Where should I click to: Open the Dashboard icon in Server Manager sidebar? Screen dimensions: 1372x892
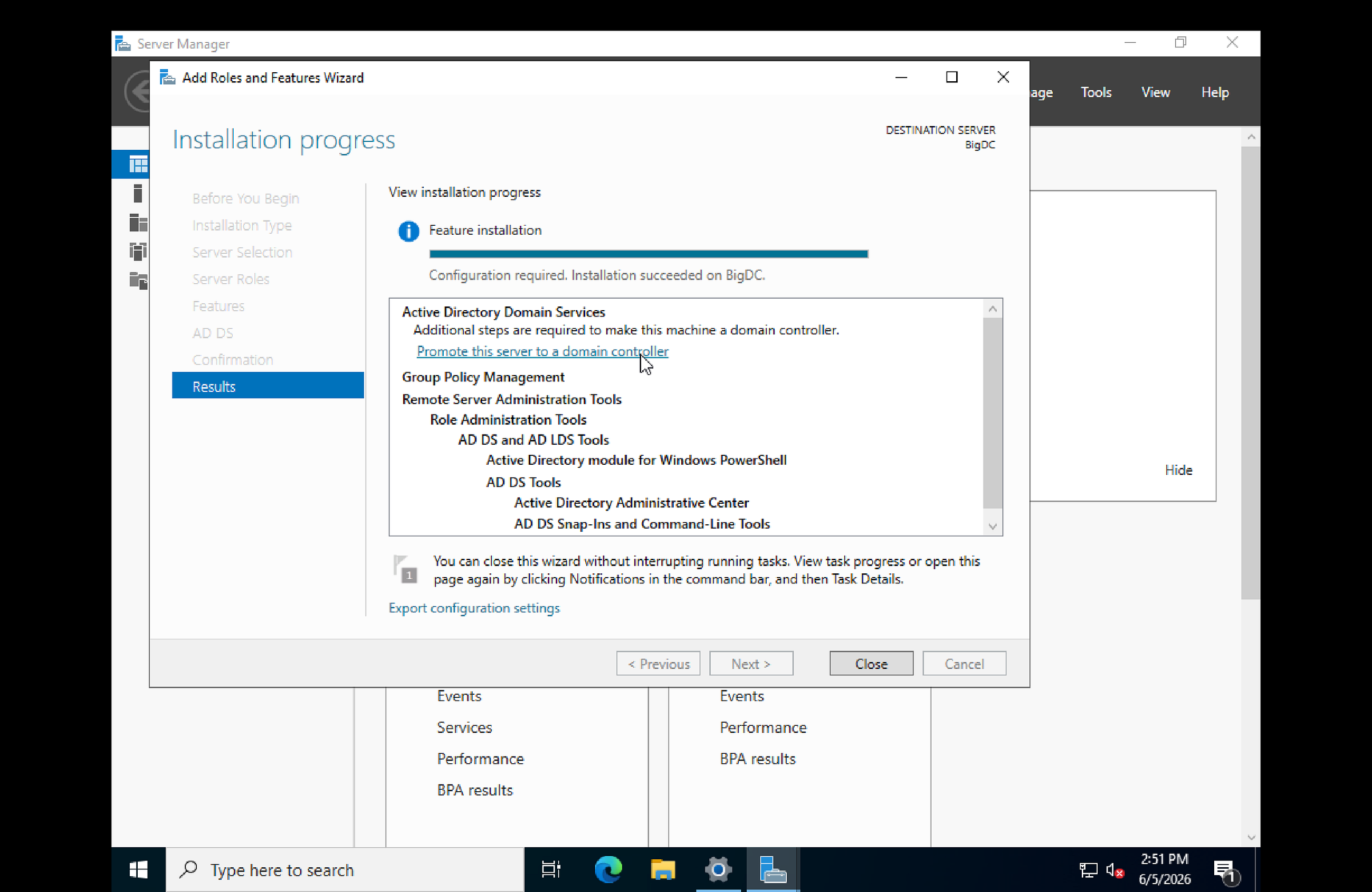coord(138,164)
